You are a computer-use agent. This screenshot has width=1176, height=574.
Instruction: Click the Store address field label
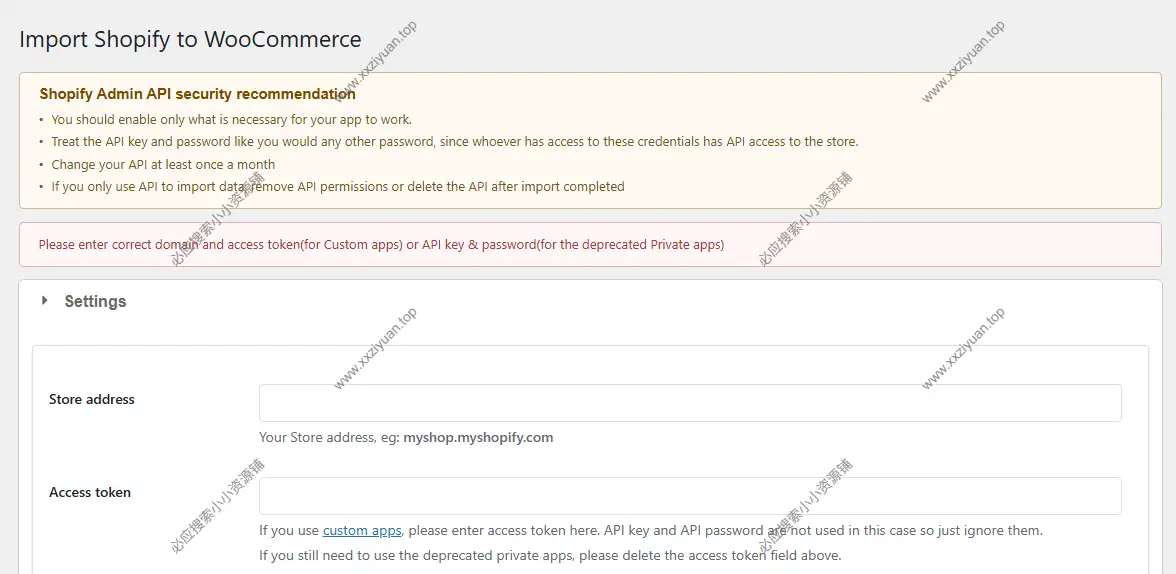[x=92, y=399]
